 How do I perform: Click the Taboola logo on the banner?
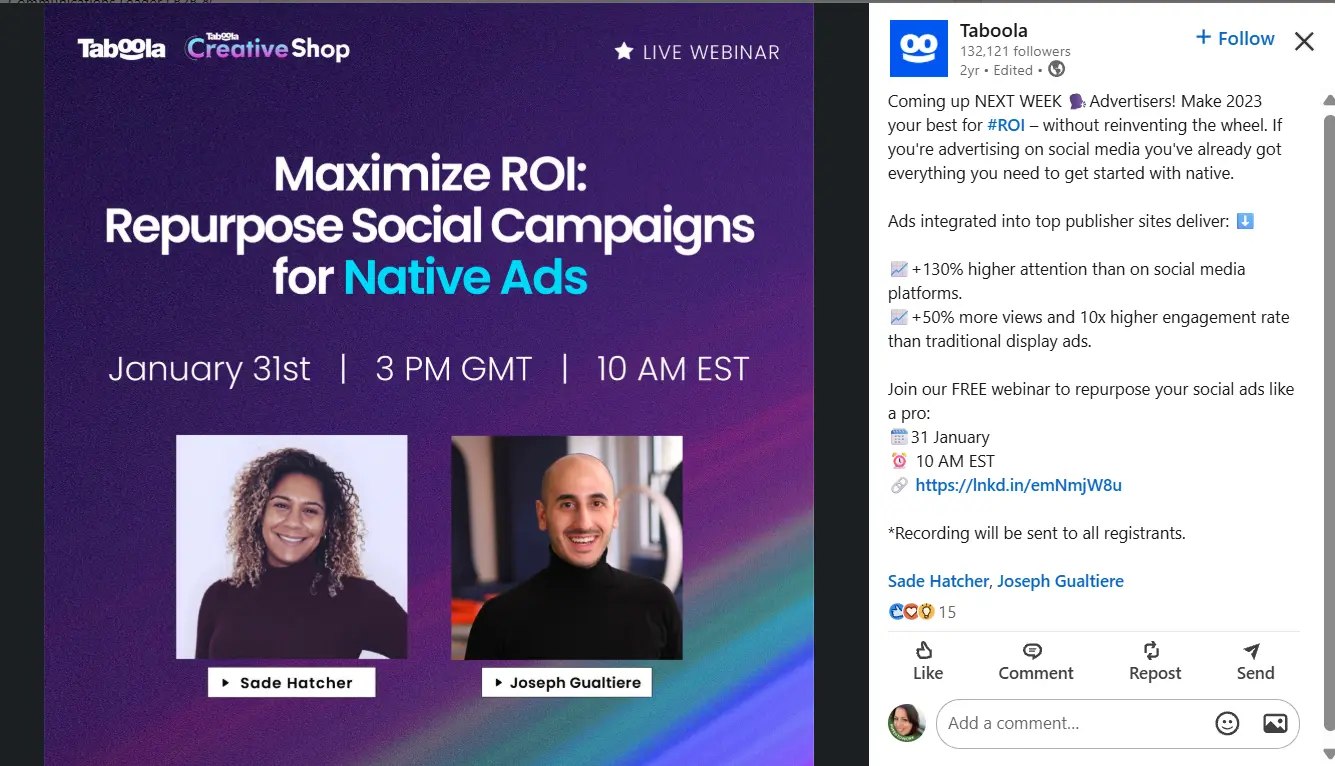122,48
